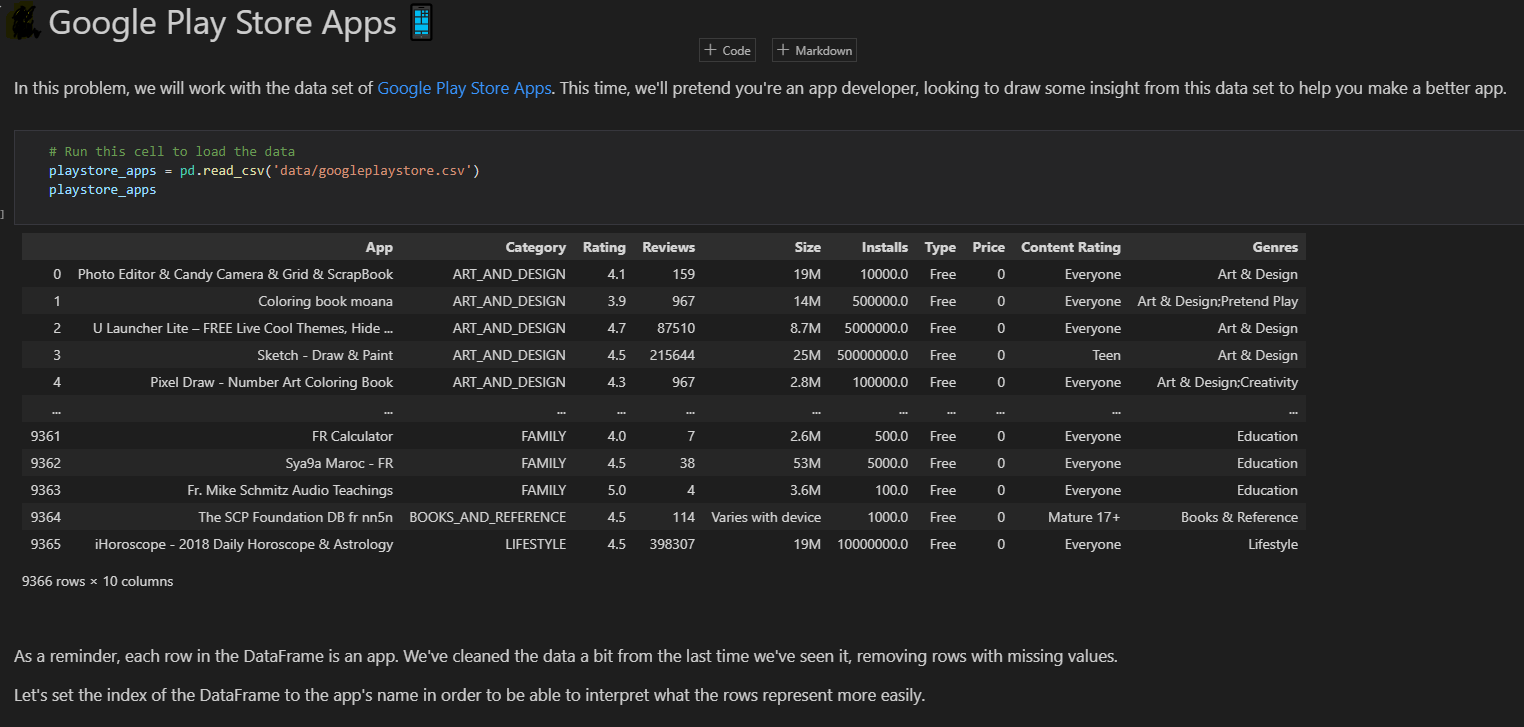Click the row index 9365

point(46,544)
